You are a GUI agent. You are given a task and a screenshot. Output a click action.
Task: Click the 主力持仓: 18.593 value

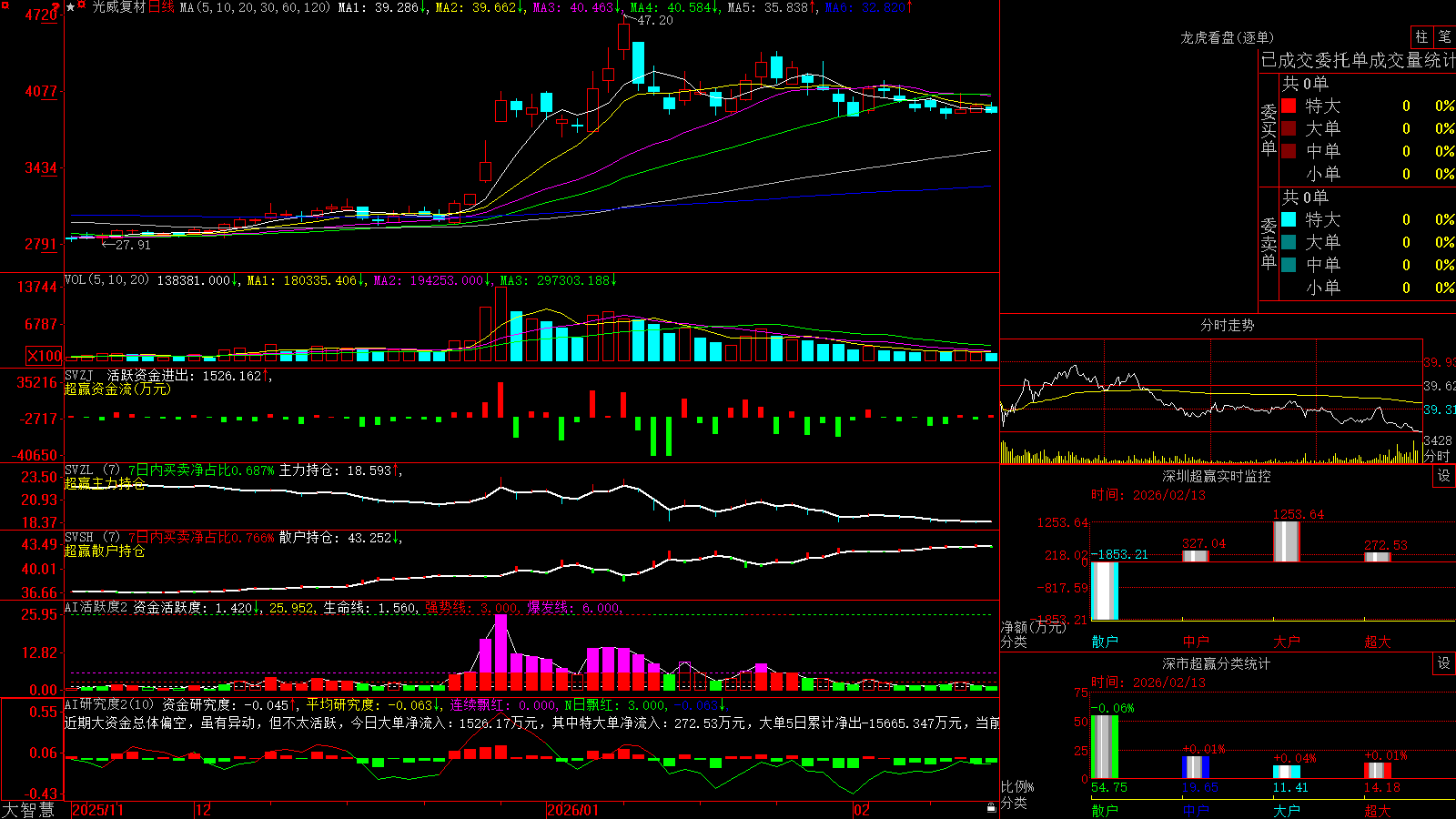(x=335, y=470)
